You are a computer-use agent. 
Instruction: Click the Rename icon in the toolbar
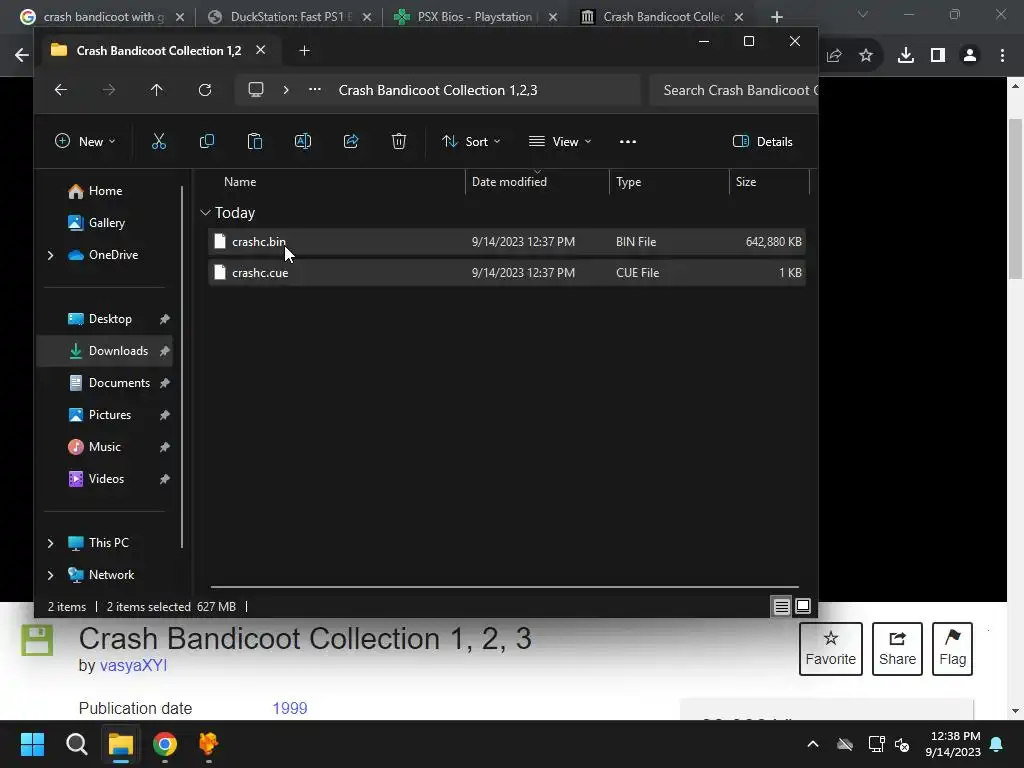tap(303, 141)
